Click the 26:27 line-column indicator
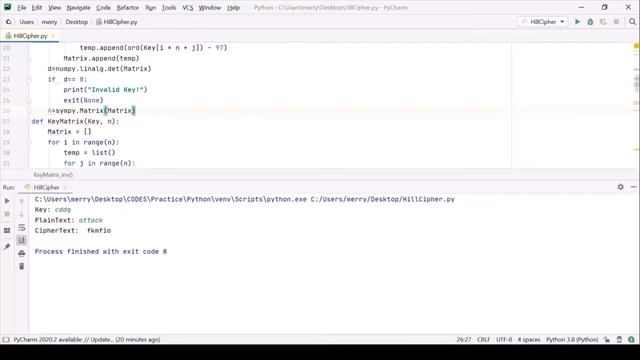This screenshot has height=360, width=640. coord(464,340)
